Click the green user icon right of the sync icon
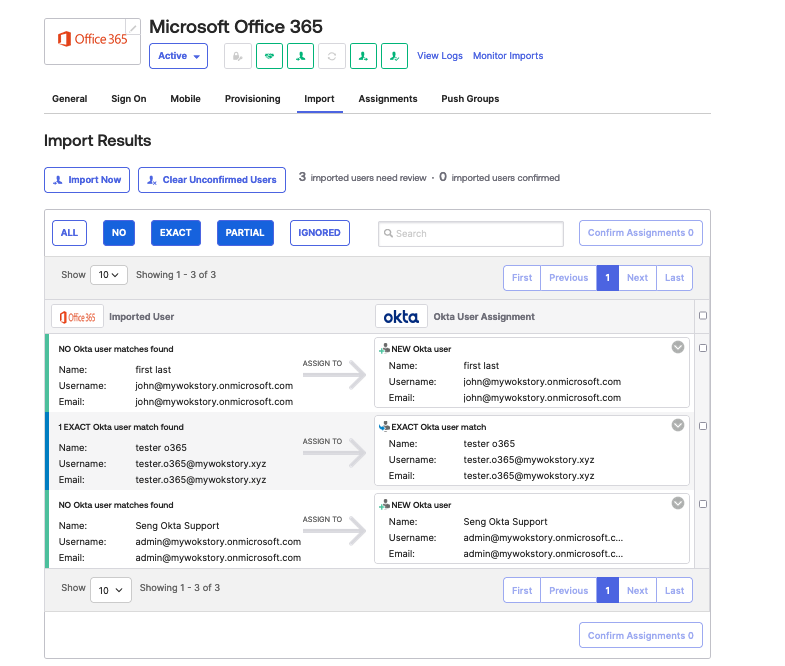785x666 pixels. click(x=363, y=56)
